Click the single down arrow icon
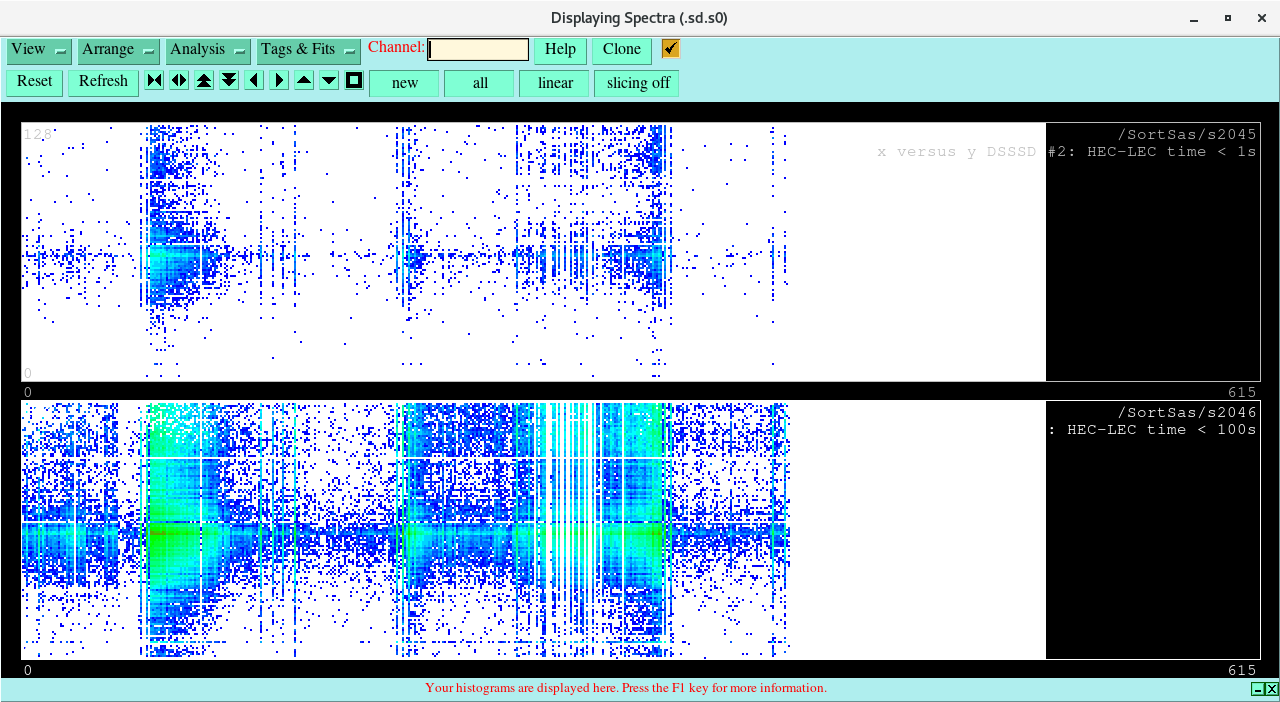Image resolution: width=1280 pixels, height=702 pixels. coord(329,81)
